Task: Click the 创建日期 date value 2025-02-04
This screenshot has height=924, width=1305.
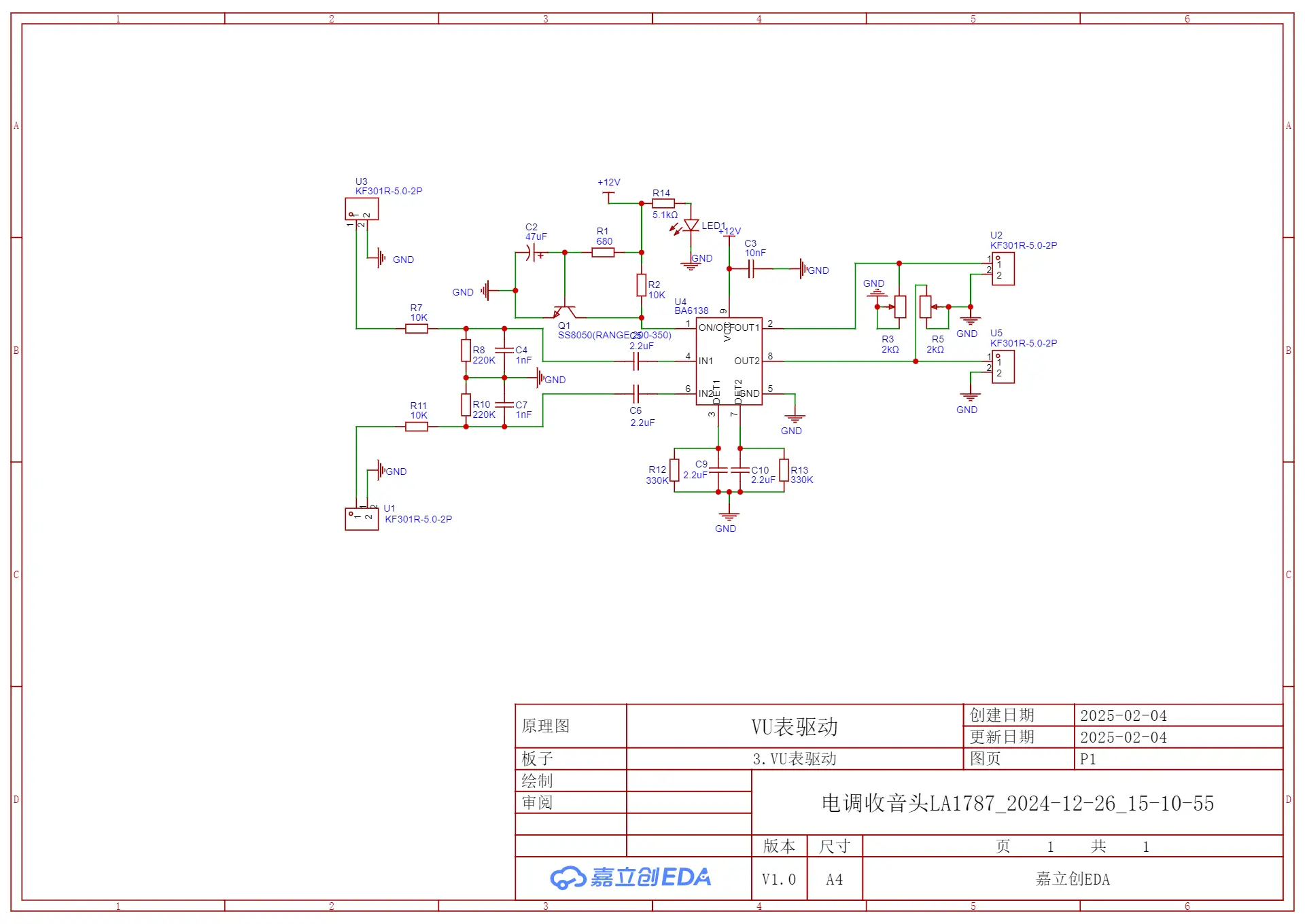Action: pos(1124,715)
